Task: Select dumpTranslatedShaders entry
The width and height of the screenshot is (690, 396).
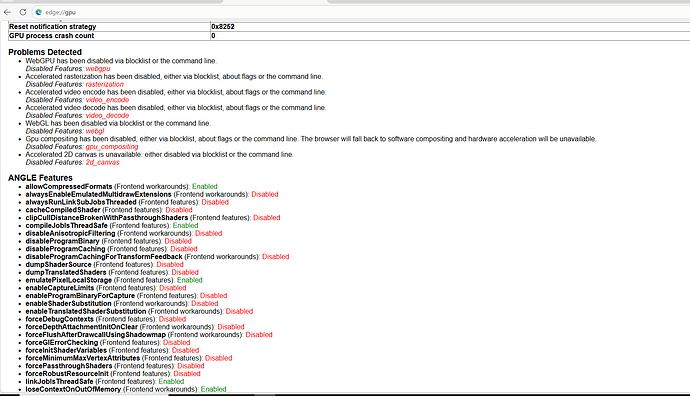Action: coord(112,272)
